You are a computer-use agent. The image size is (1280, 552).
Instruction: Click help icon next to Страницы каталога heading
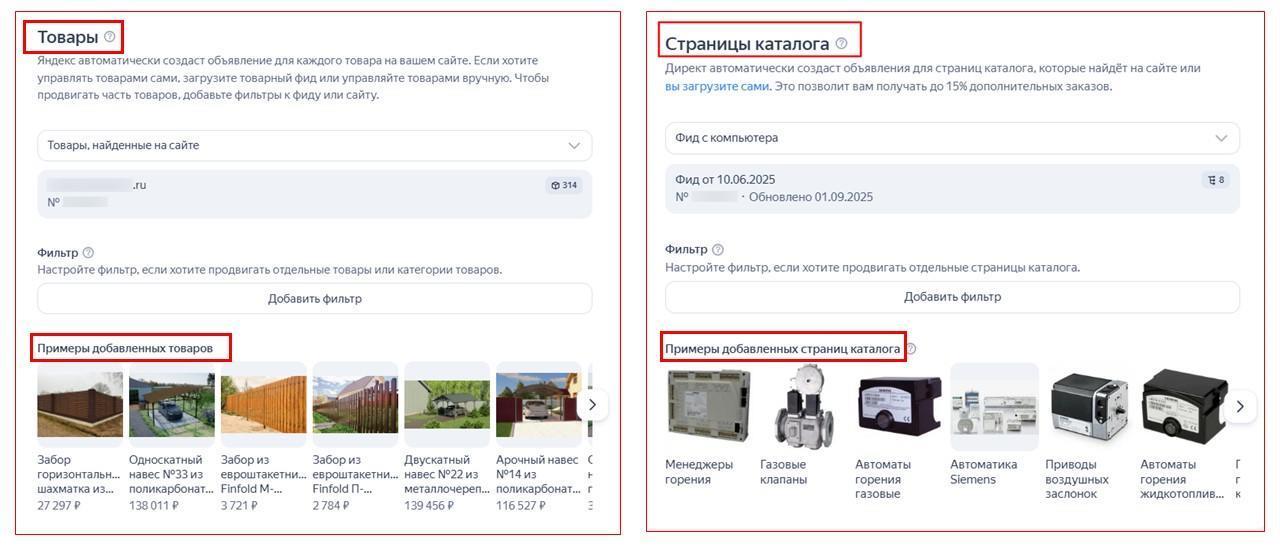pyautogui.click(x=841, y=44)
